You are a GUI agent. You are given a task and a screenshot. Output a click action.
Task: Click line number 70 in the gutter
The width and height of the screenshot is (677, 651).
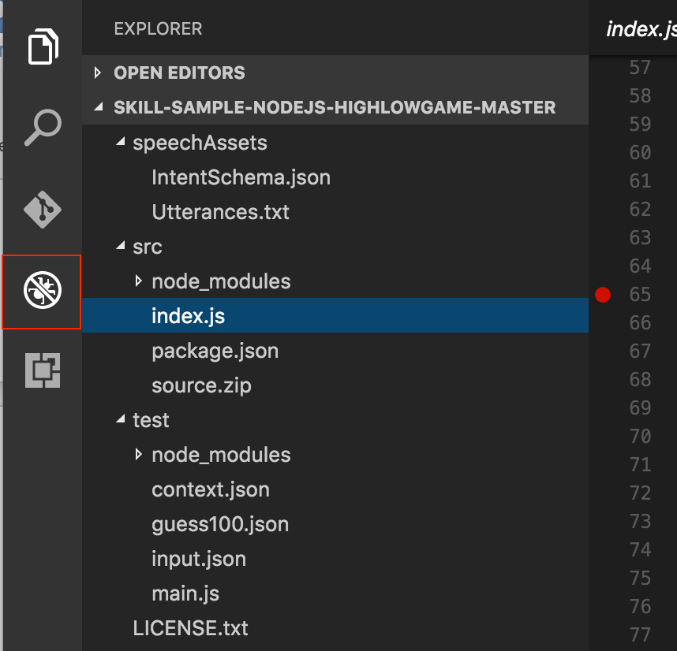(640, 436)
